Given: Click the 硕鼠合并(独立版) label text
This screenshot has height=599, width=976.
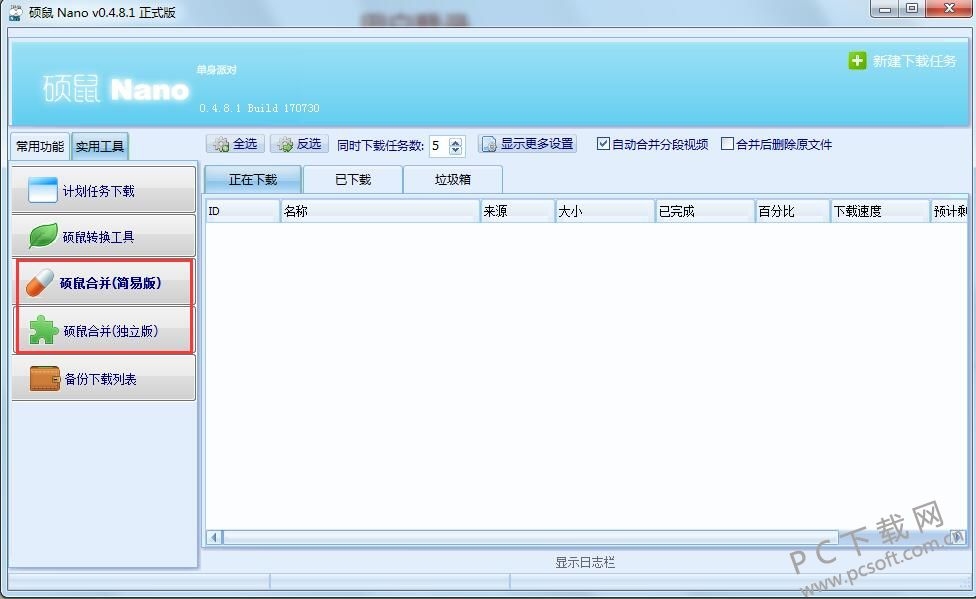Looking at the screenshot, I should pos(111,331).
